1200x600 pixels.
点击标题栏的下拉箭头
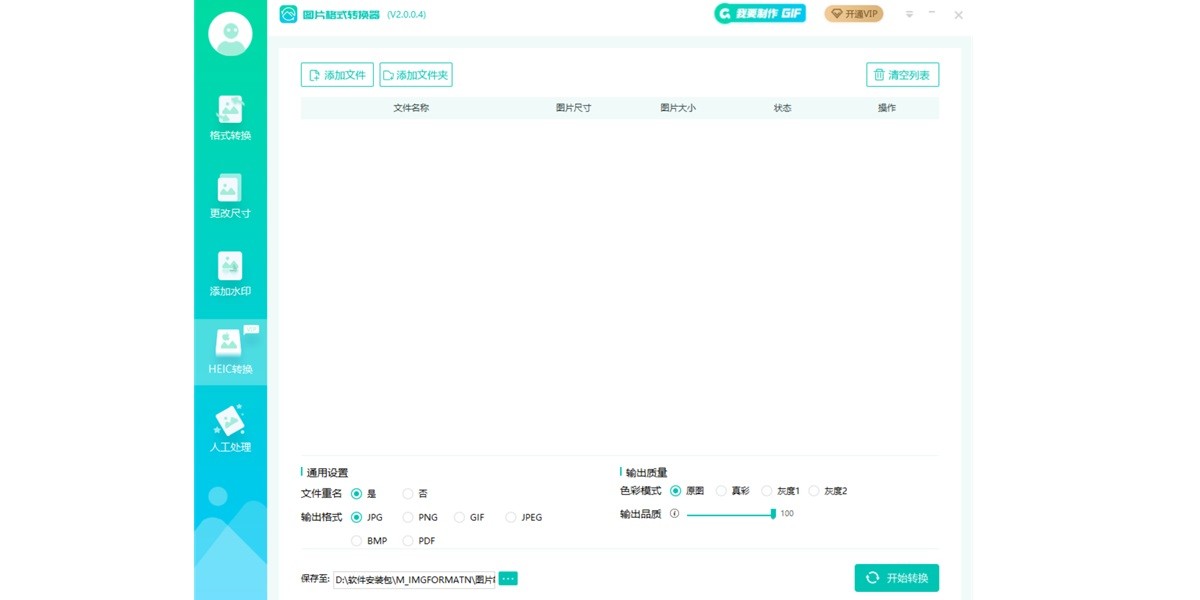(908, 14)
